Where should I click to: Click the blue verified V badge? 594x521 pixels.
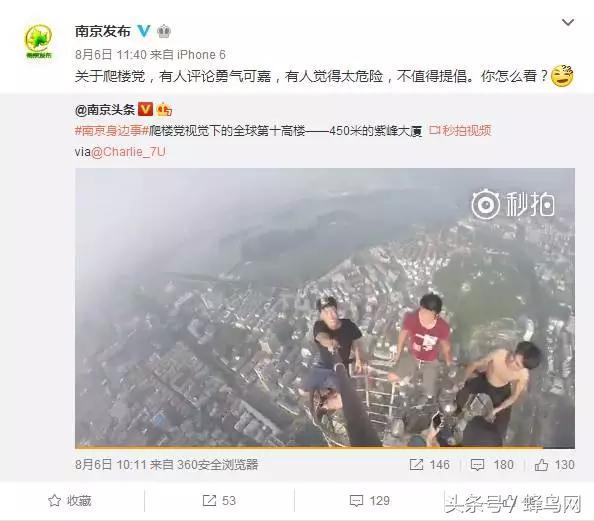144,31
